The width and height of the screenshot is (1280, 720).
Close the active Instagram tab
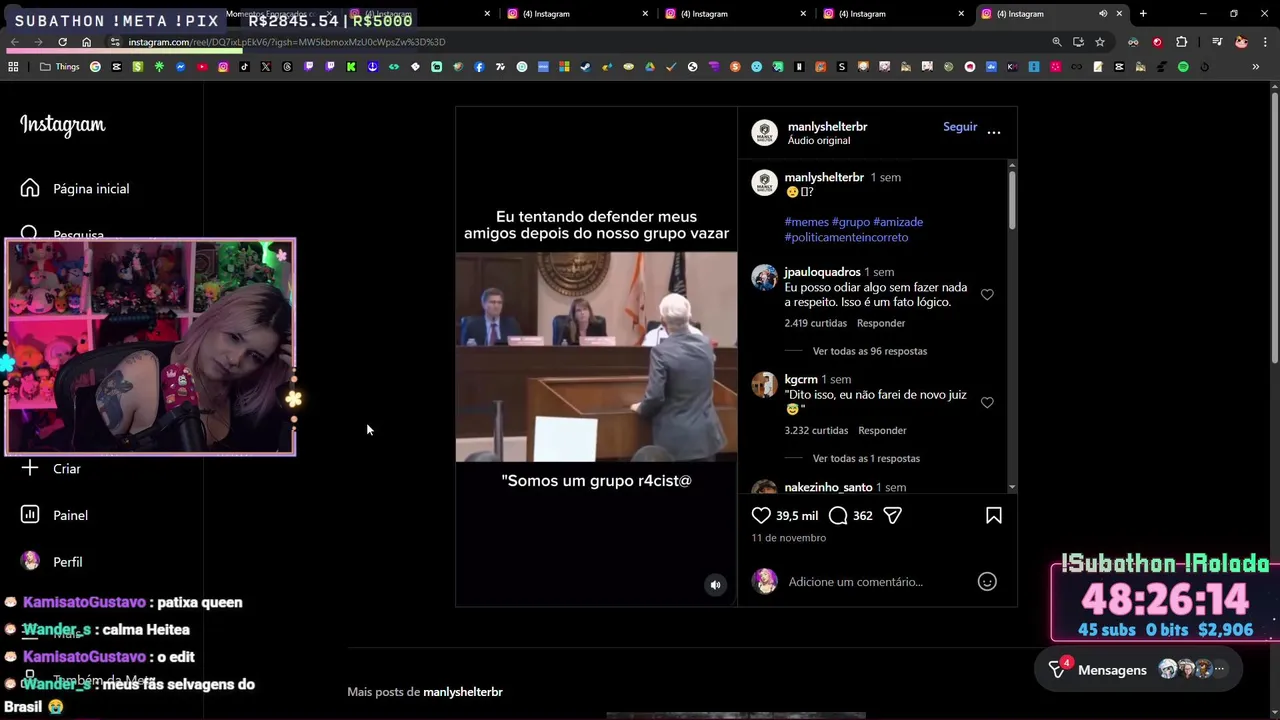tap(1119, 14)
